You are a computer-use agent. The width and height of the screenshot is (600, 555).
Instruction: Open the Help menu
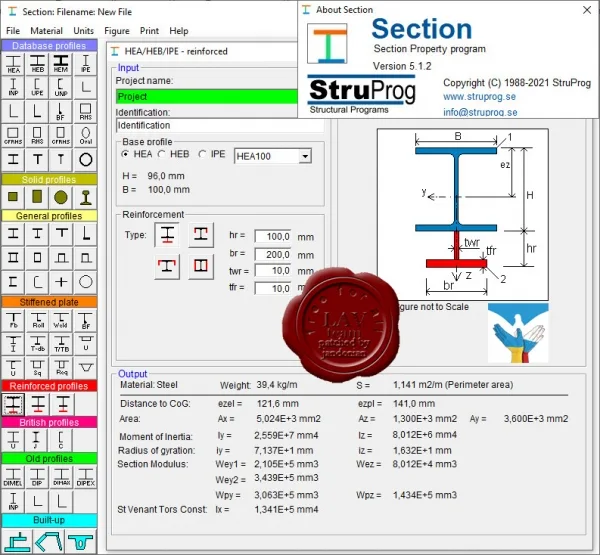point(179,31)
